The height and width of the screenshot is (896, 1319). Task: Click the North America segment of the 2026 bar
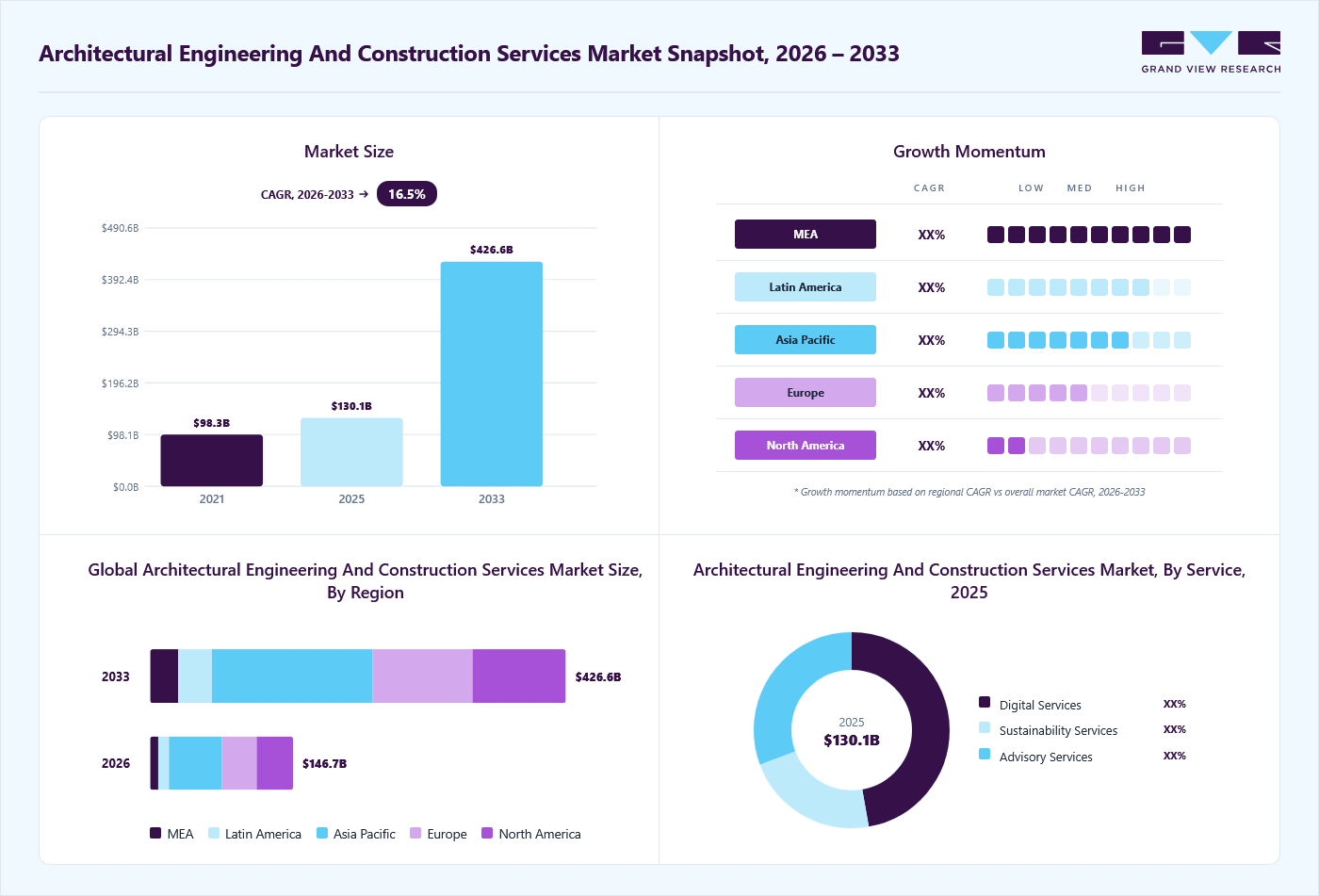click(x=275, y=763)
